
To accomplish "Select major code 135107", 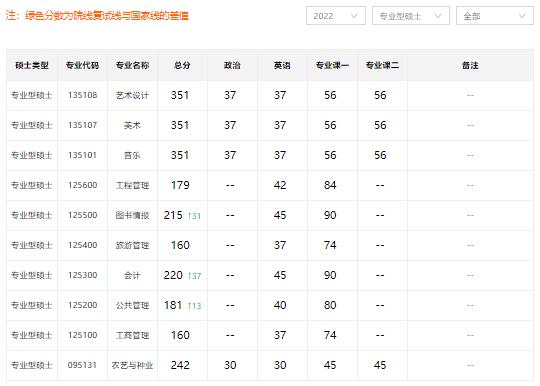I will [83, 125].
